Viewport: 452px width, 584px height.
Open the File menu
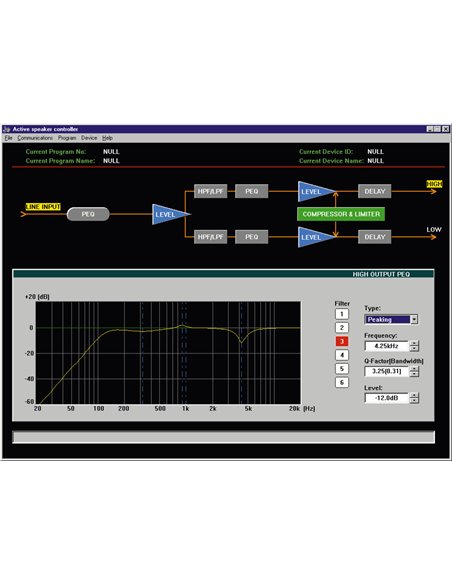pos(8,138)
